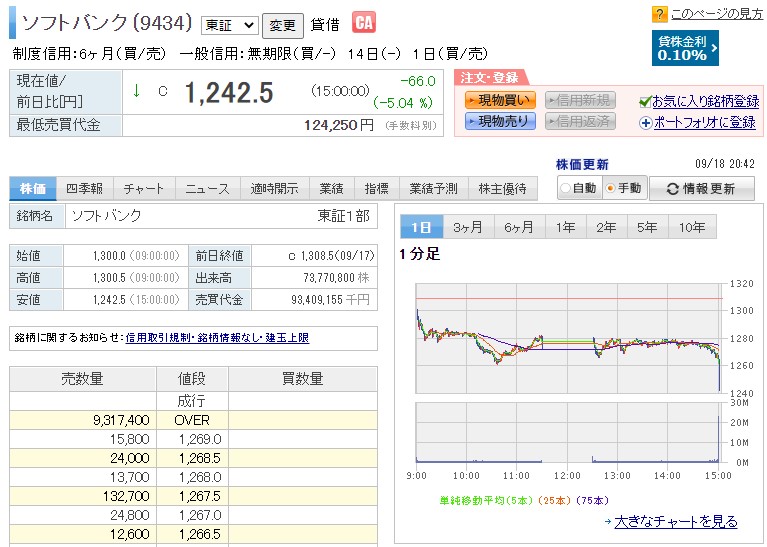Screen dimensions: 767x547
Task: Open the 業績 tab
Action: [332, 189]
